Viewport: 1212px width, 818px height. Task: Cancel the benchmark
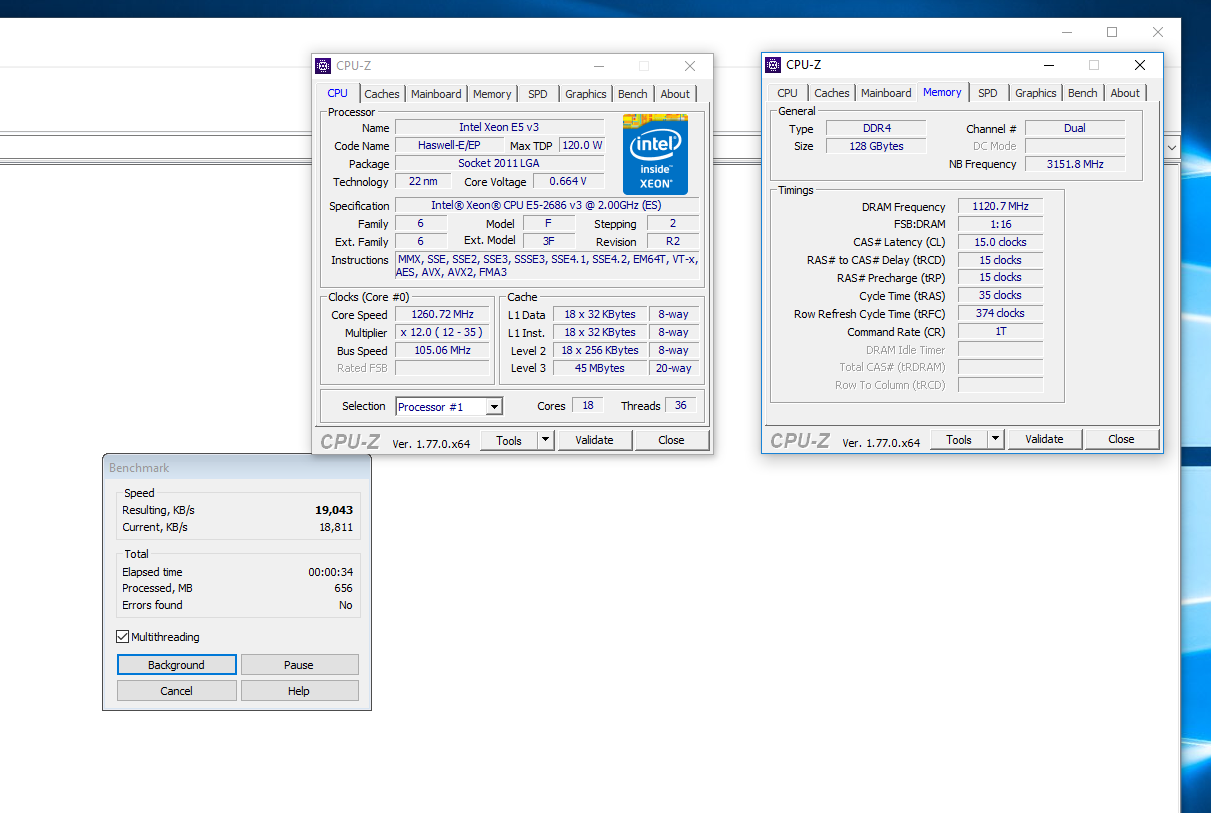[x=177, y=691]
